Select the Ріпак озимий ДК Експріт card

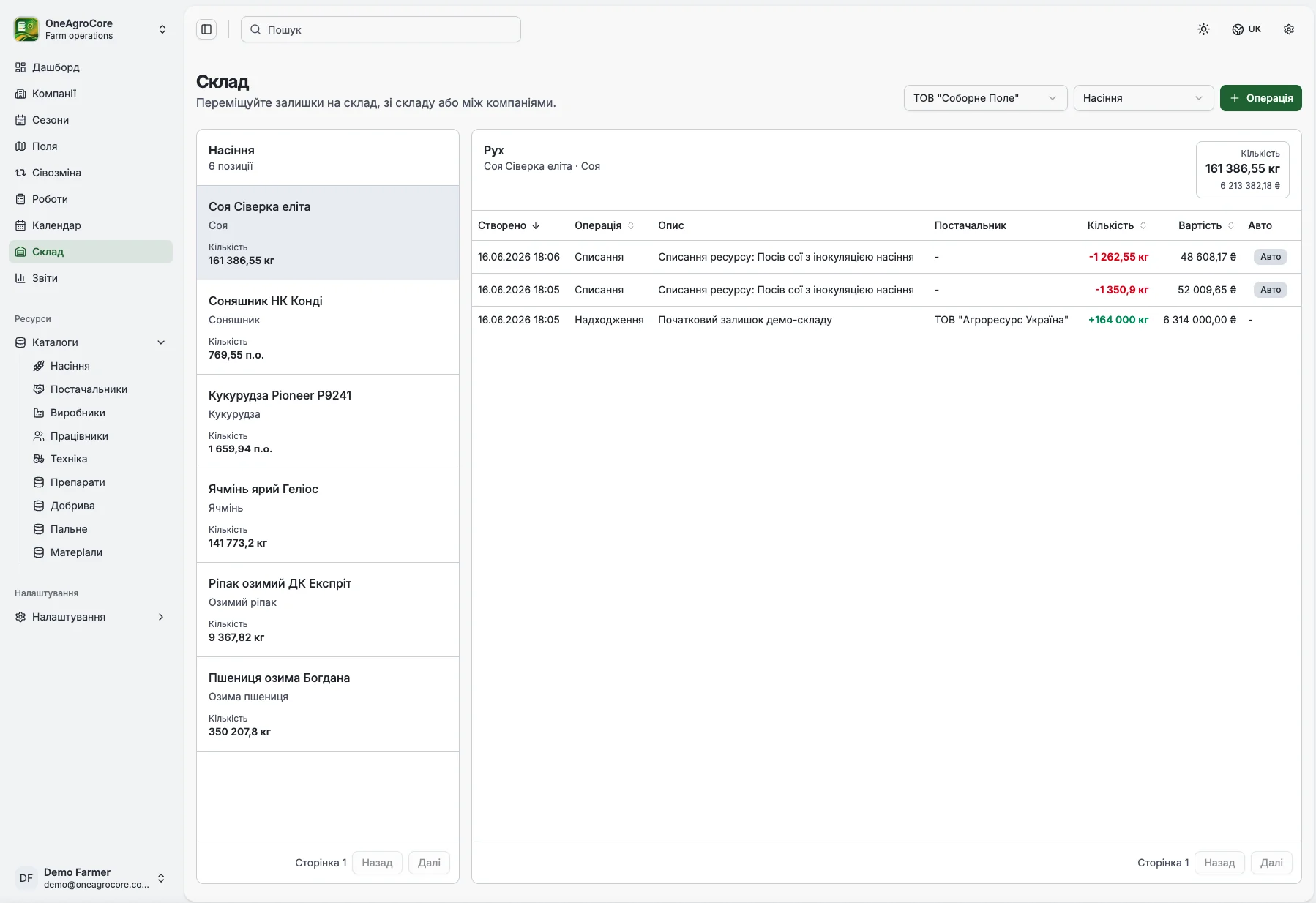(328, 610)
